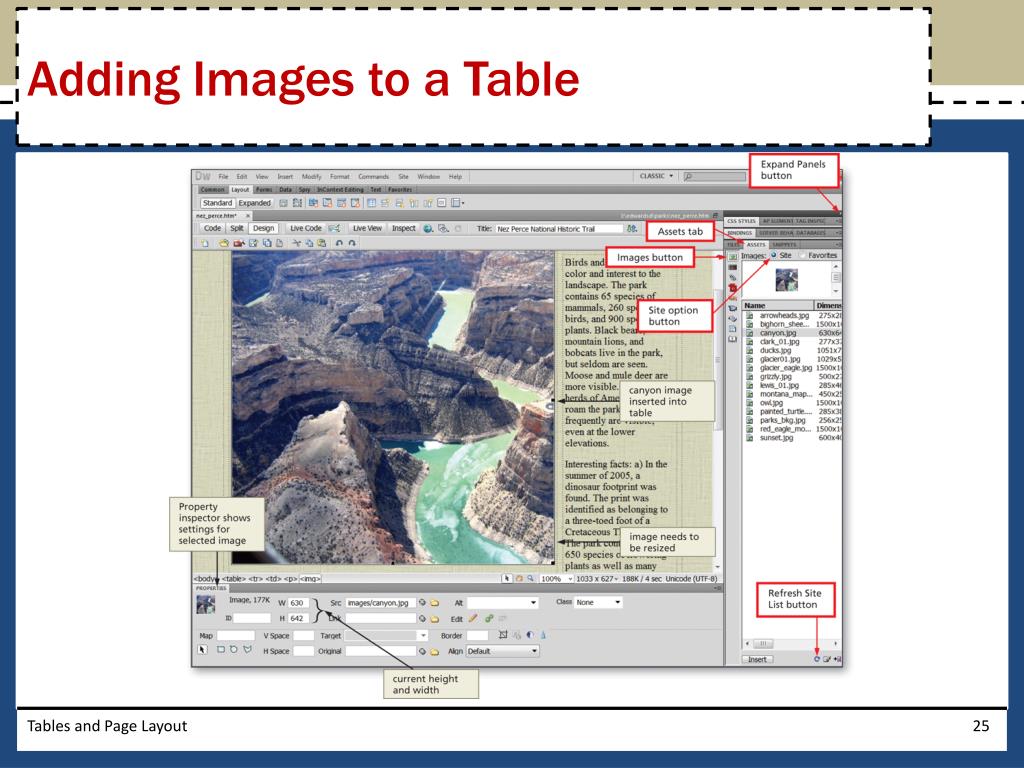
Task: Open the Commands menu
Action: coord(374,176)
